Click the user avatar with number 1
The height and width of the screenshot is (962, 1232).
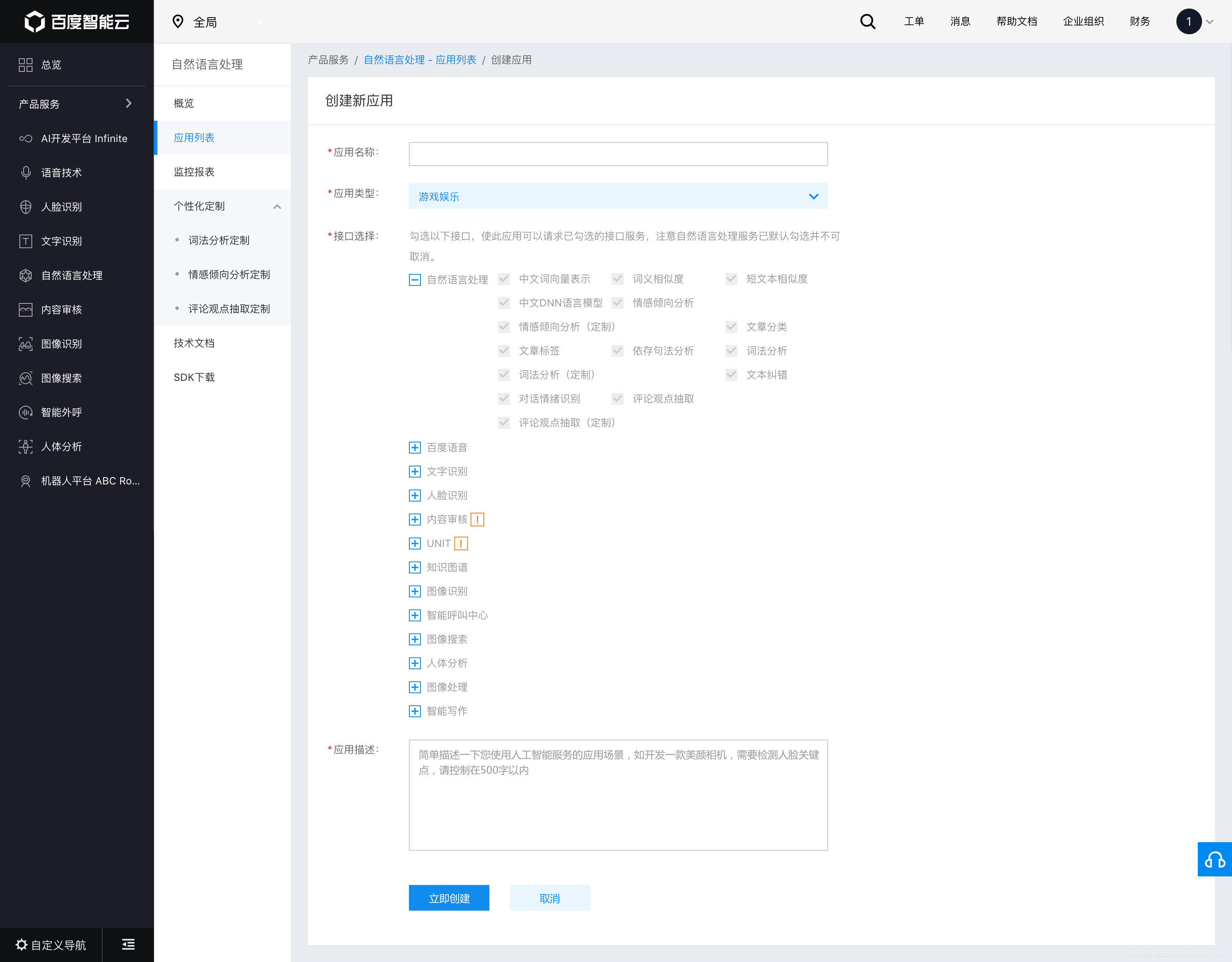click(x=1188, y=21)
